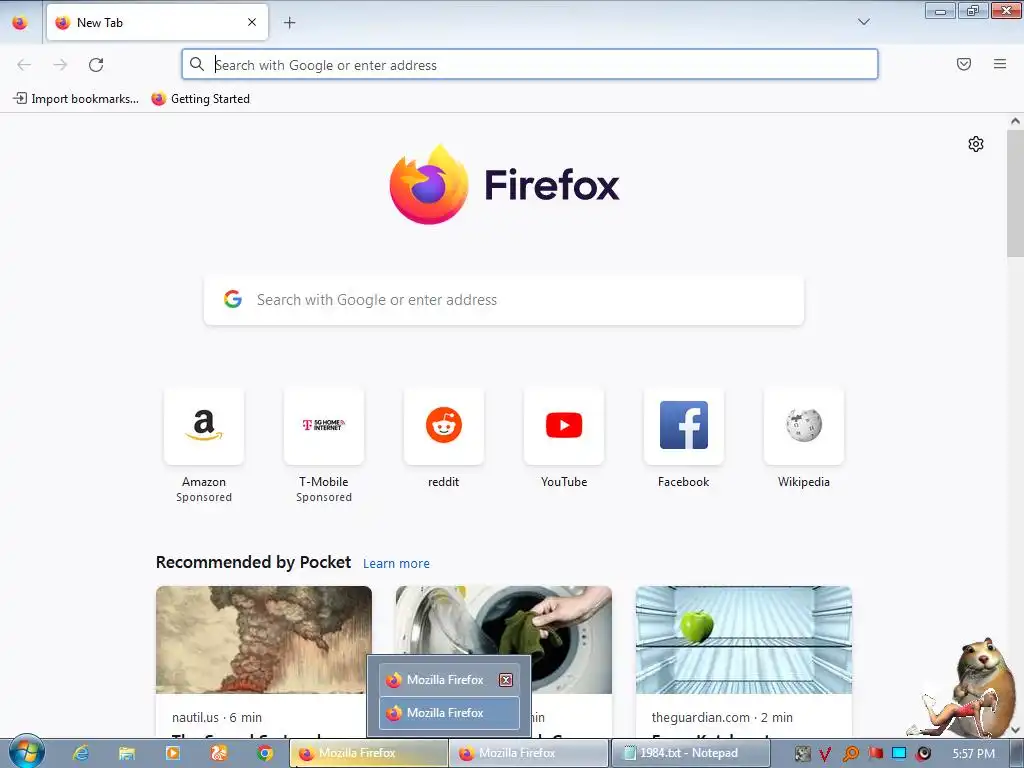Viewport: 1024px width, 768px height.
Task: Click the page scrollbar down arrow
Action: (1015, 729)
